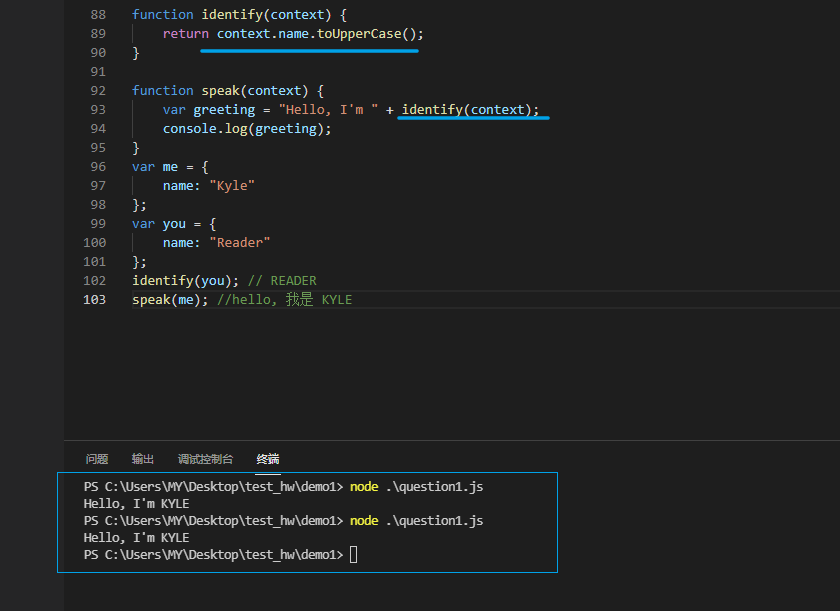Open the 问题 panel tab
Screen dimensions: 840x611
tap(97, 459)
